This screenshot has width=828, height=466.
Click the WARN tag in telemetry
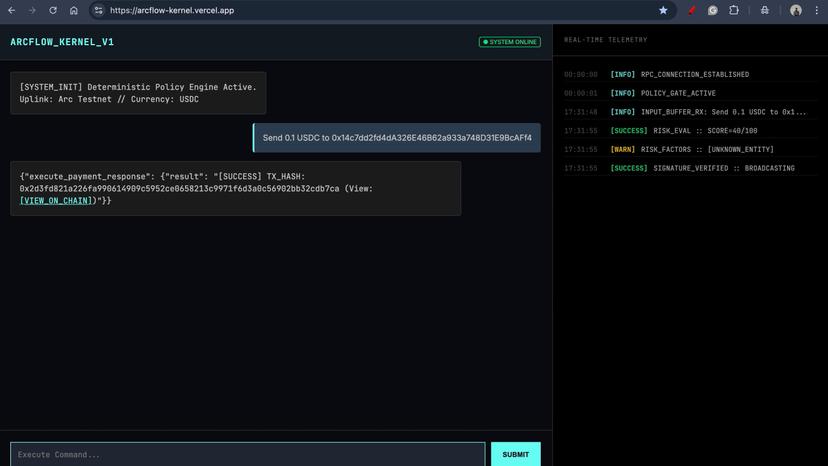(623, 150)
